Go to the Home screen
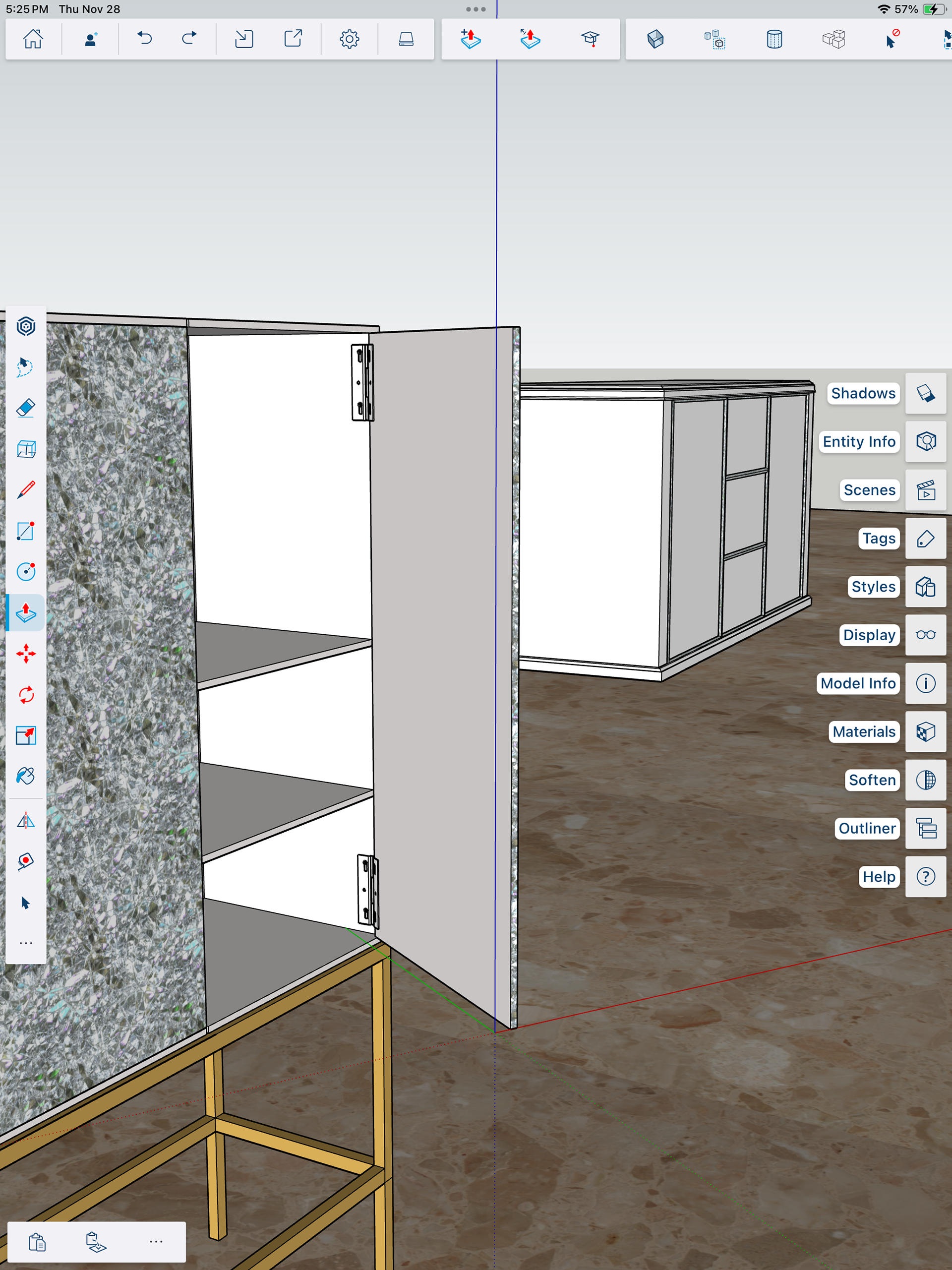The image size is (952, 1270). [33, 39]
